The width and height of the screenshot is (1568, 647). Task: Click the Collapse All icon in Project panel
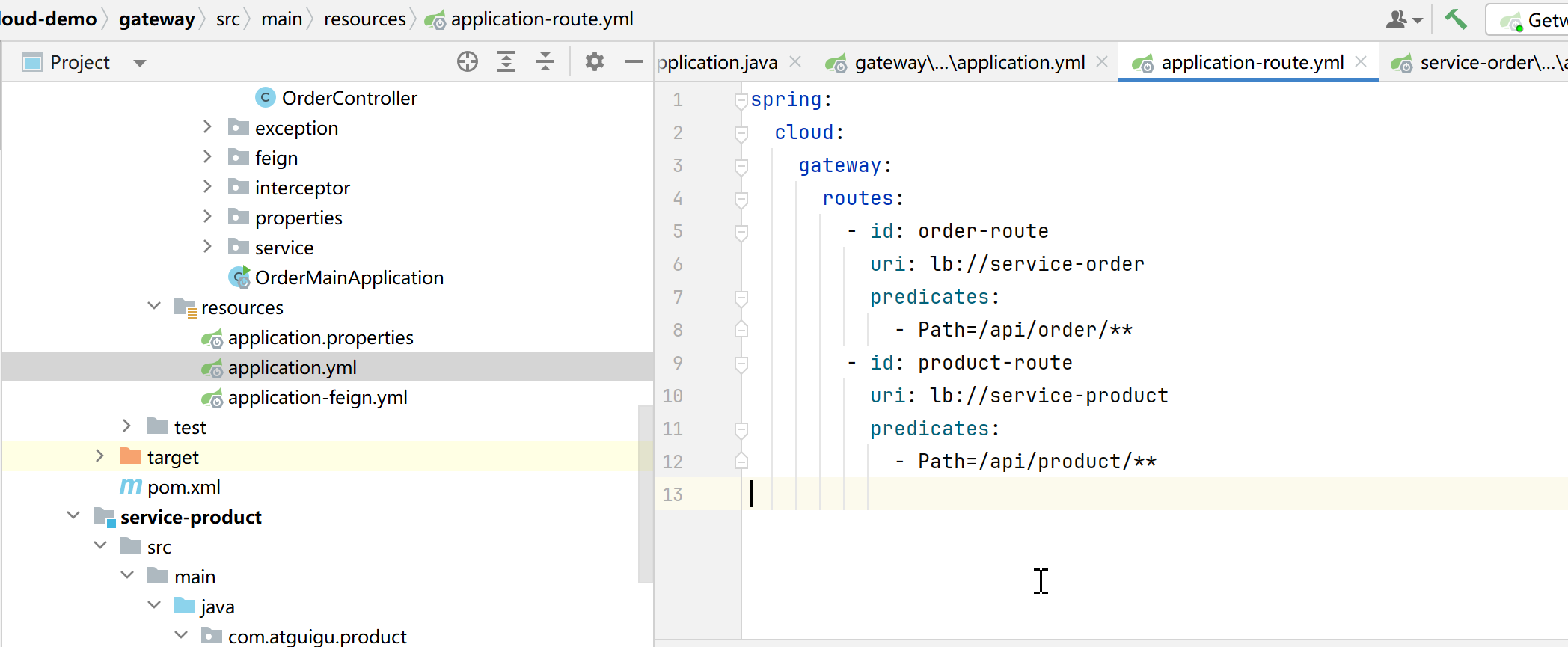click(545, 61)
